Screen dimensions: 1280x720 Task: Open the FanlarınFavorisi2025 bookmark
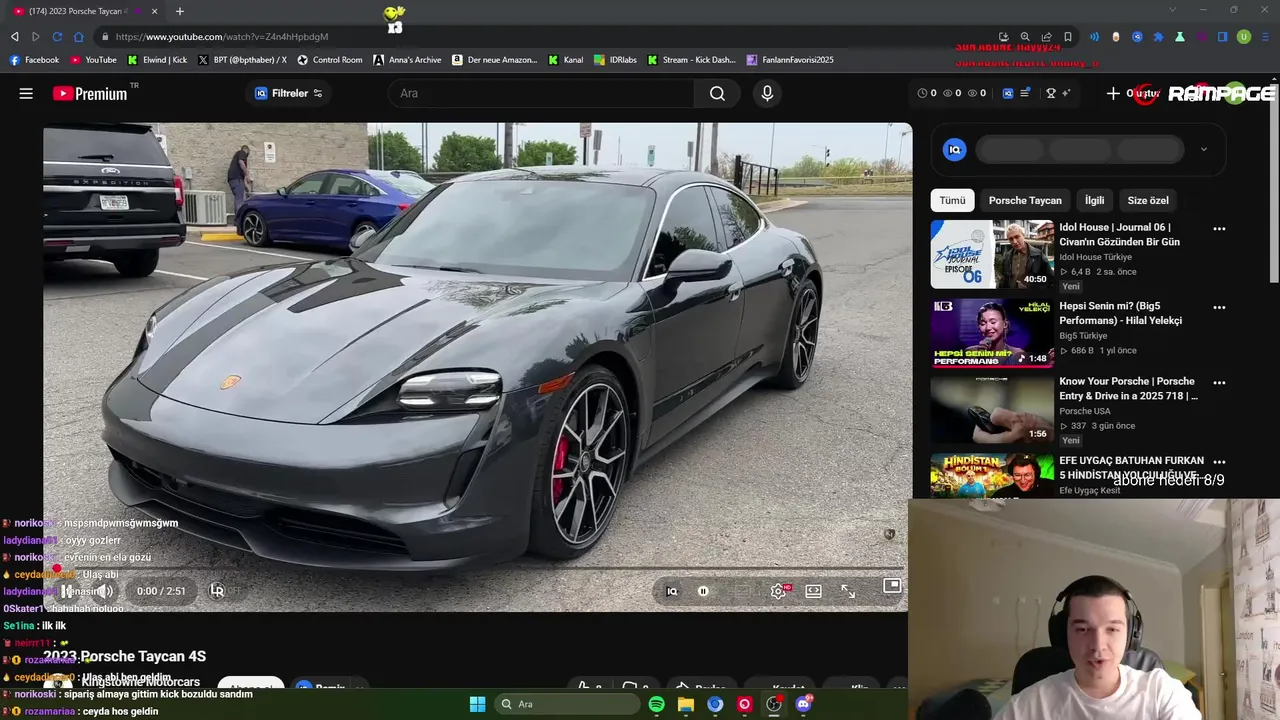(x=790, y=60)
